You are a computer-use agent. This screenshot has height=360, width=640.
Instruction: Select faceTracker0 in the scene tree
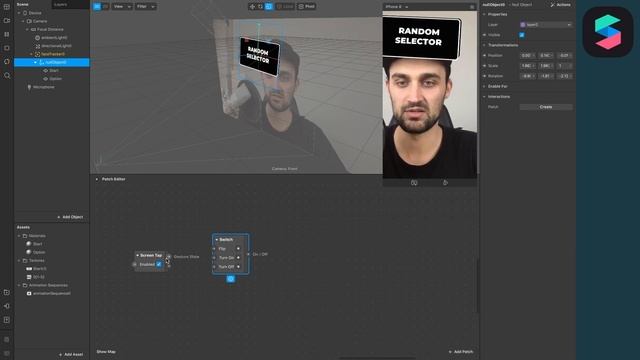pos(49,54)
